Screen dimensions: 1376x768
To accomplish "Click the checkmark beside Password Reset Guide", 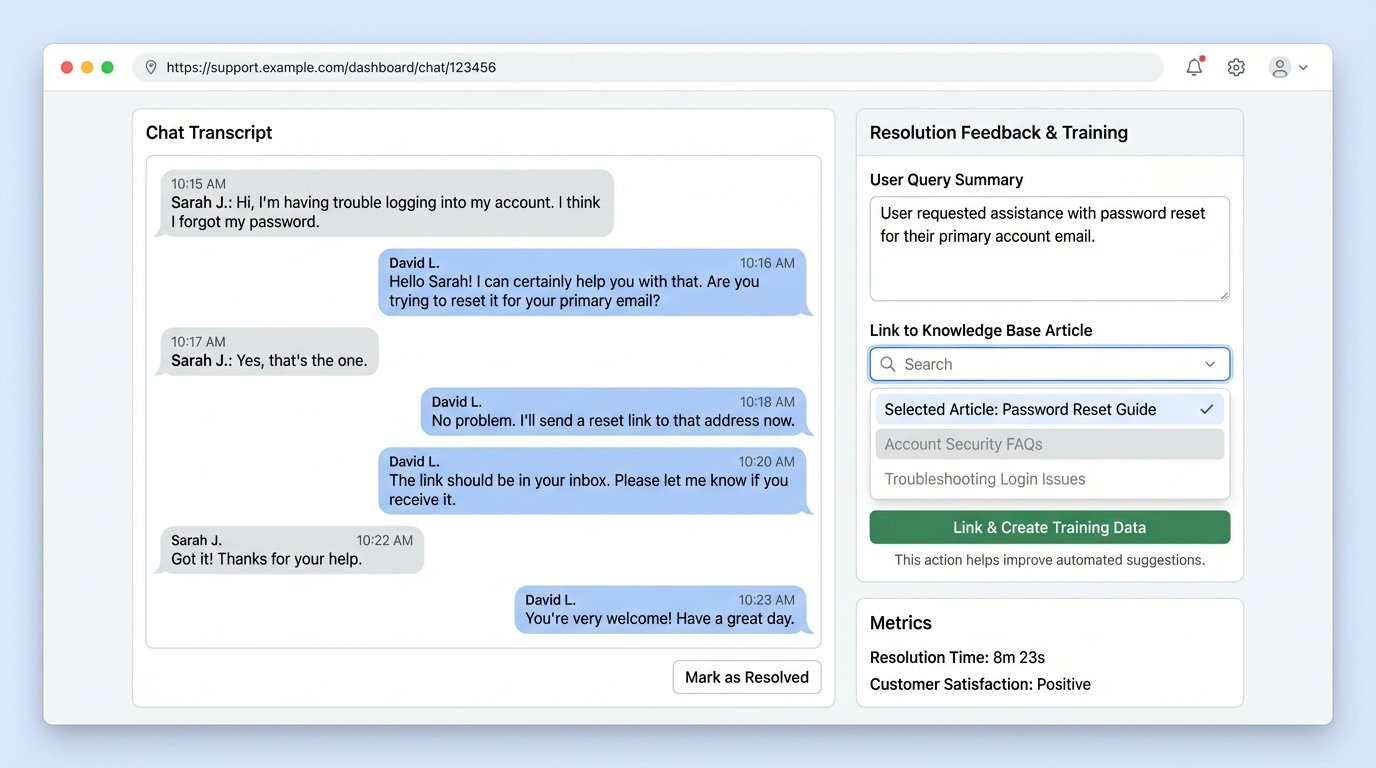I will click(1206, 409).
